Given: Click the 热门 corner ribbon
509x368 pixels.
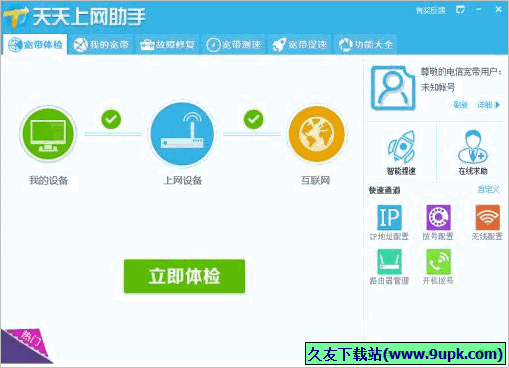Looking at the screenshot, I should pos(26,346).
